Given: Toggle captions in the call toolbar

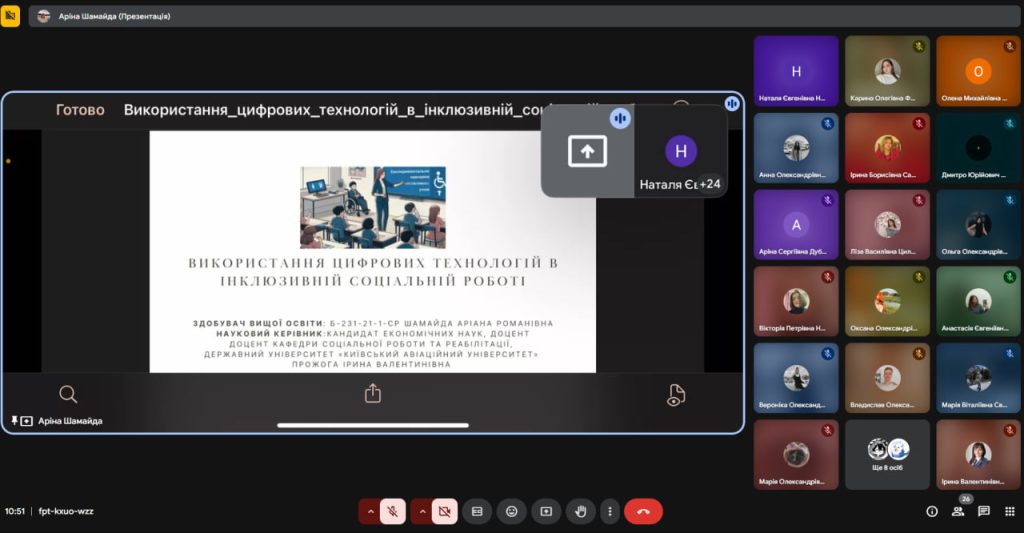Looking at the screenshot, I should point(477,511).
